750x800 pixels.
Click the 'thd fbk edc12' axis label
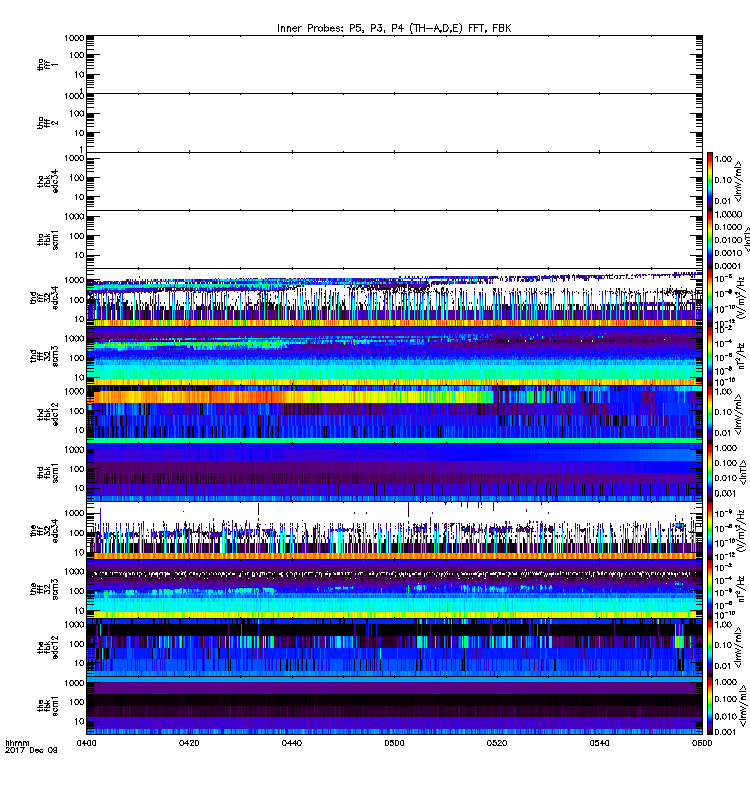coord(47,414)
